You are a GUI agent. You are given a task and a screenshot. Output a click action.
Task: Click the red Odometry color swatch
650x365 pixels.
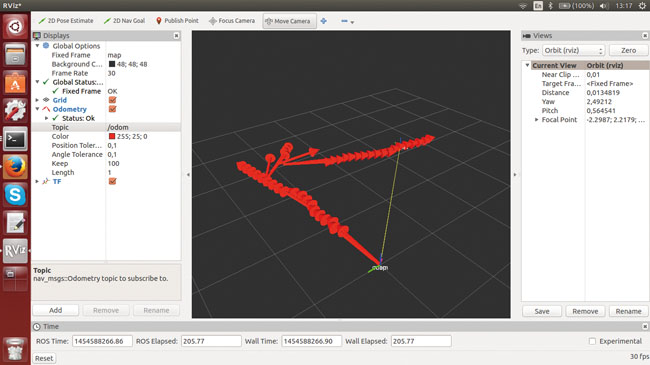[x=112, y=136]
